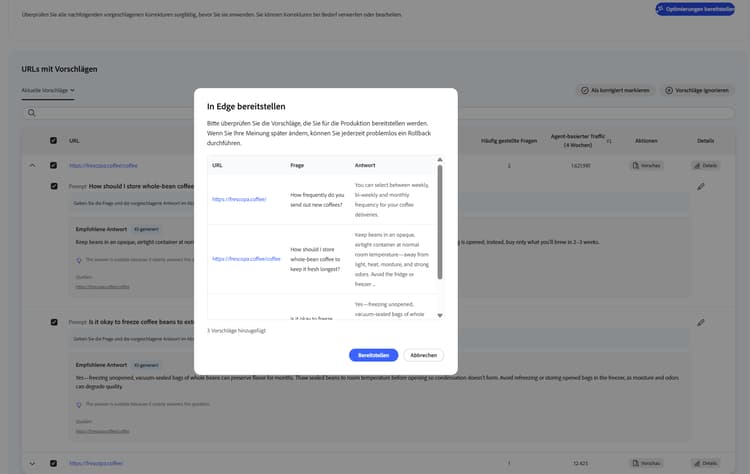Expand the last URL row chevron
The image size is (750, 474).
pyautogui.click(x=32, y=463)
